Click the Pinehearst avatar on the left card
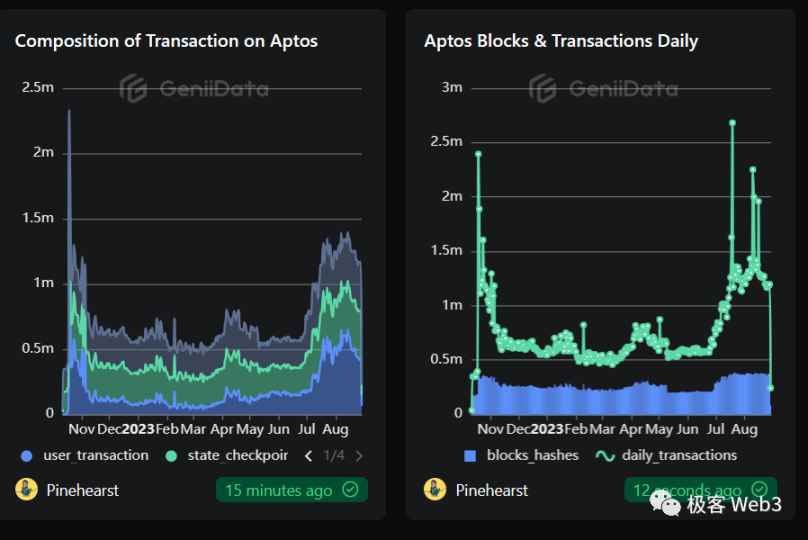Viewport: 808px width, 540px height. [26, 490]
